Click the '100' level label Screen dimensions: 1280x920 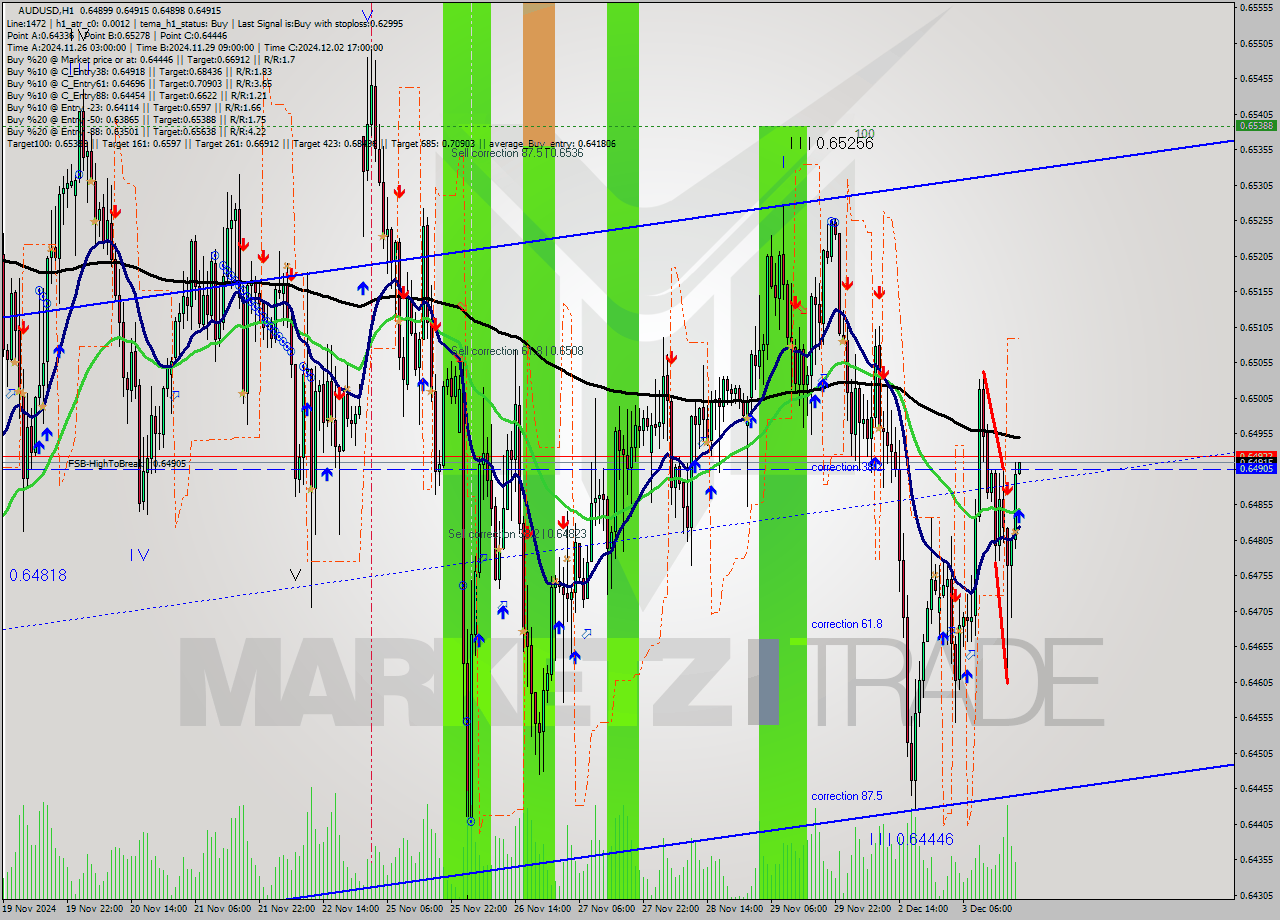(x=865, y=133)
